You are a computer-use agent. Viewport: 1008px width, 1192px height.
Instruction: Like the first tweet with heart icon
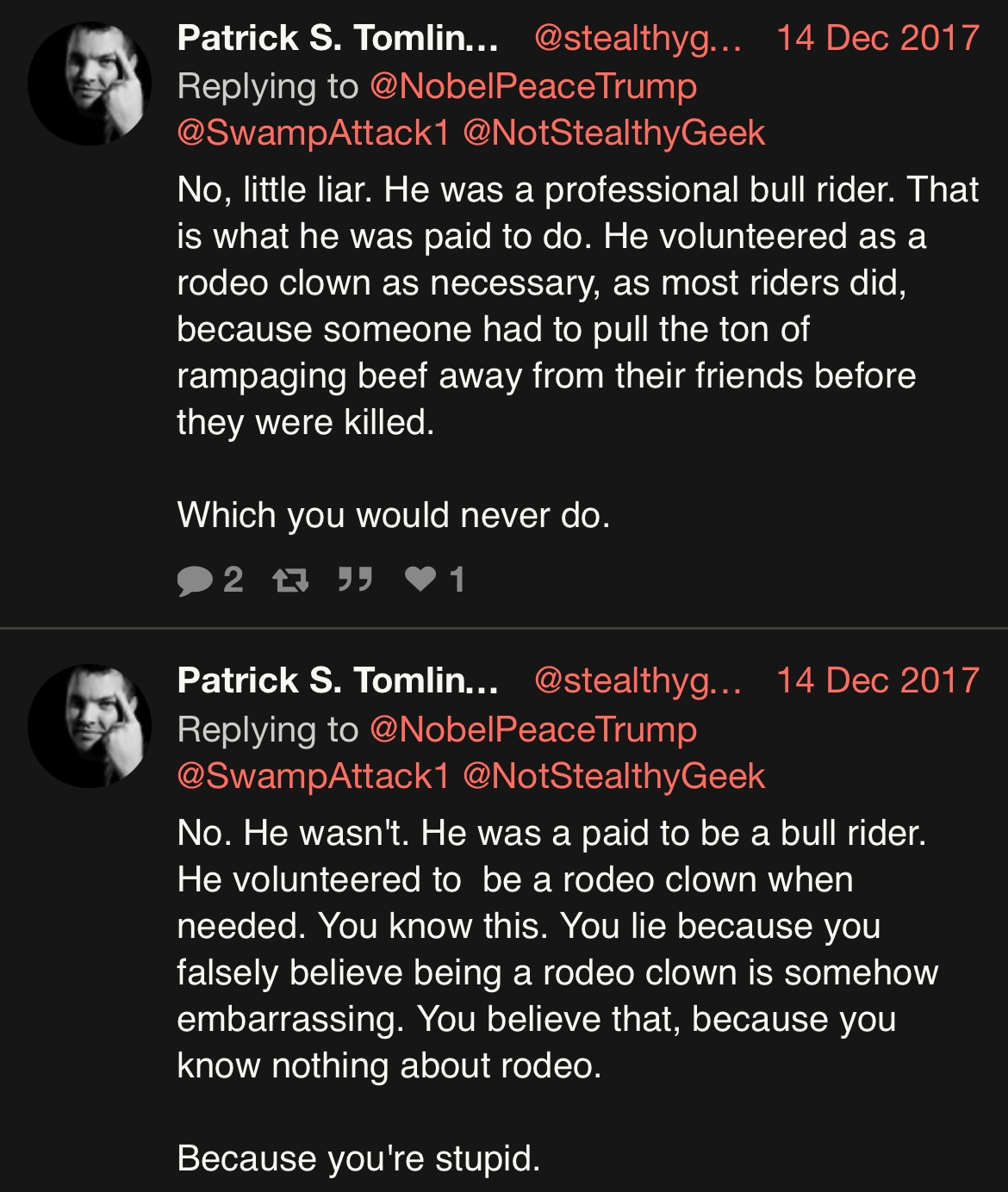[x=420, y=579]
